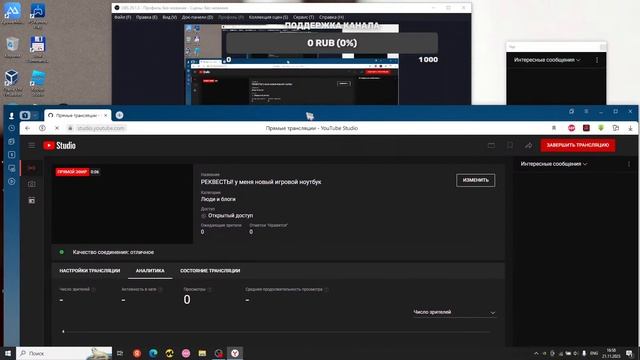Switch to СОСТОЯНИЕ ТРАНСЛЯЦИИ tab

tap(210, 271)
